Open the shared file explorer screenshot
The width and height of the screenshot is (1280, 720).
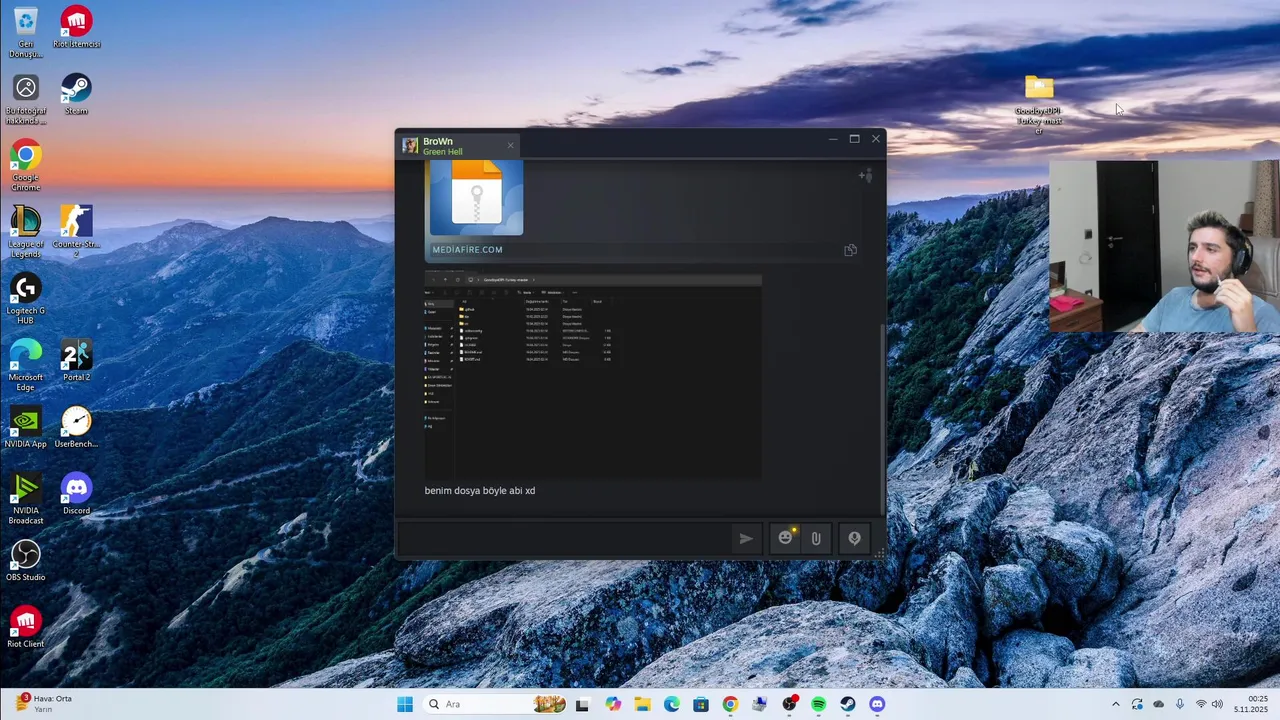(593, 374)
